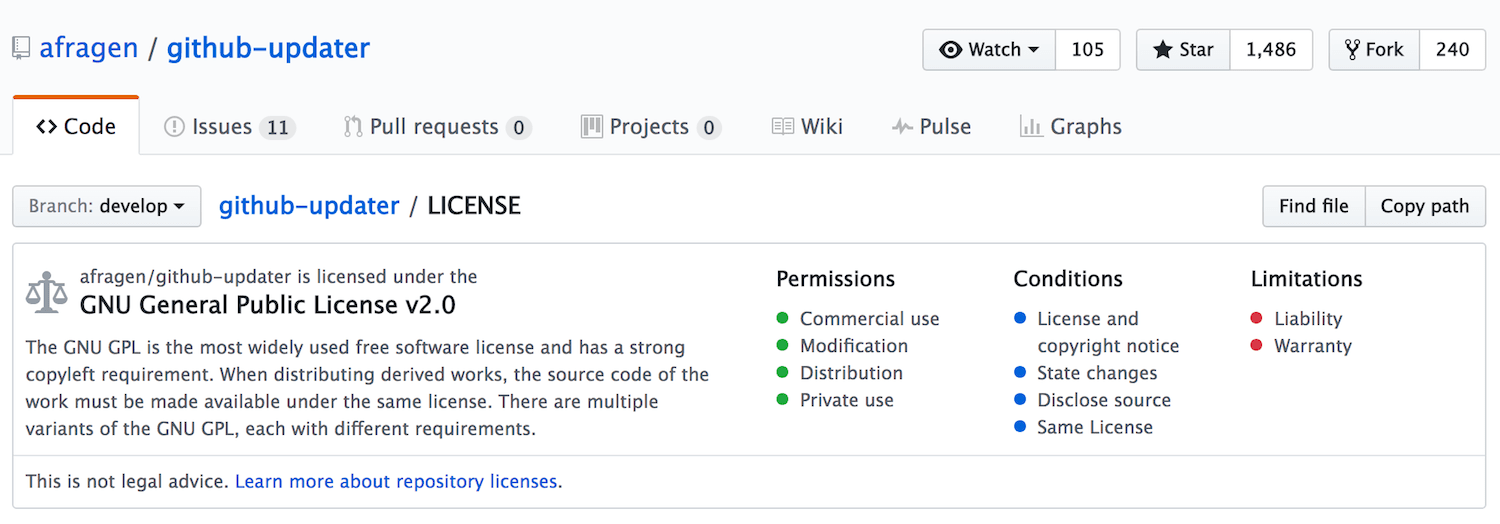The width and height of the screenshot is (1500, 524).
Task: Expand the Branch: develop dropdown
Action: (x=107, y=206)
